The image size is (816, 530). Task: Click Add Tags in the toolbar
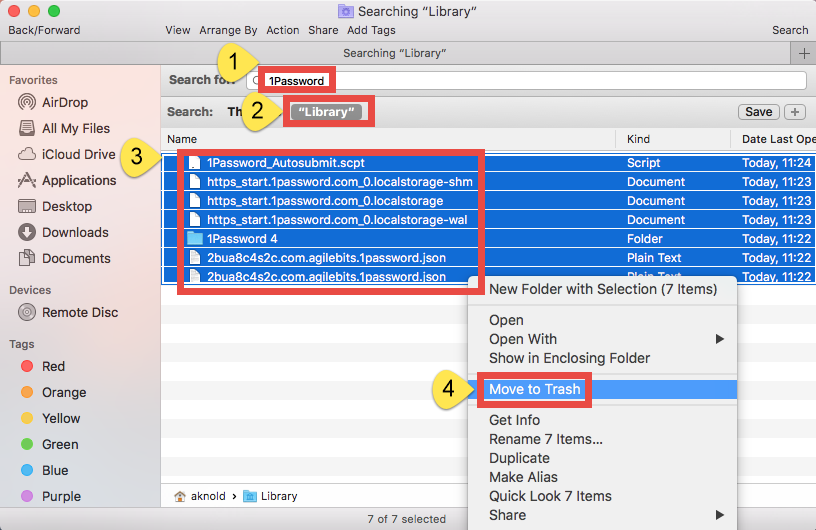[371, 30]
